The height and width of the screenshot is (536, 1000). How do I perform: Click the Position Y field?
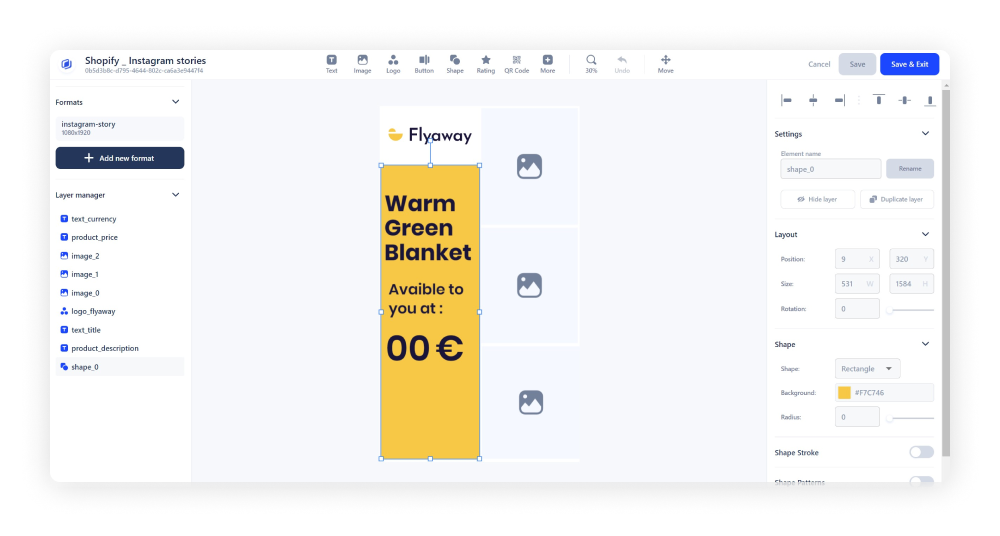(x=911, y=259)
